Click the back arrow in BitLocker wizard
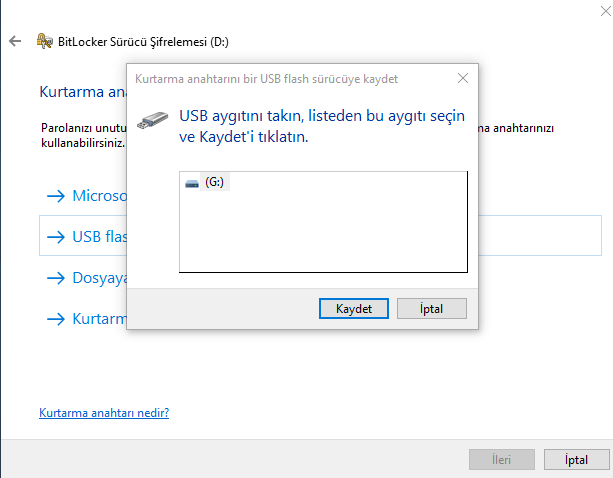This screenshot has height=478, width=613. coord(15,41)
